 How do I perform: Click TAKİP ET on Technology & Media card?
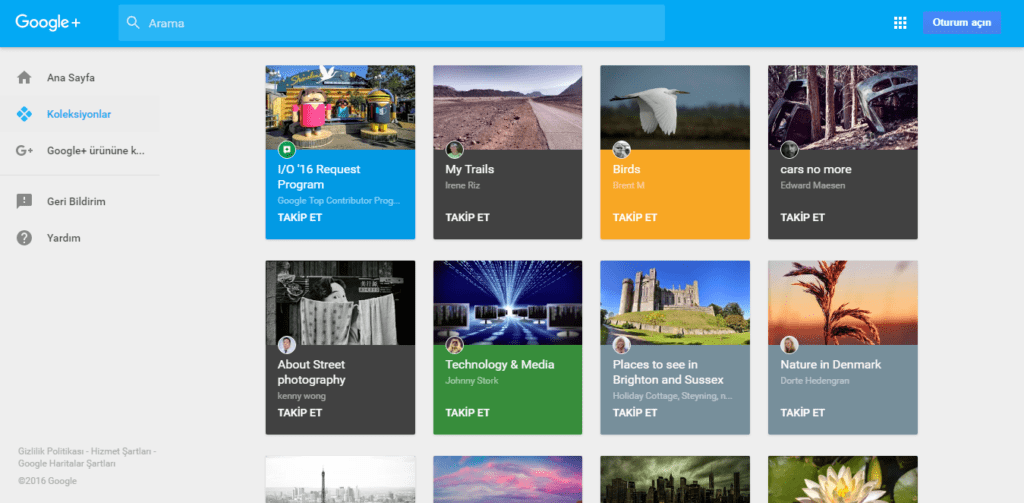[x=468, y=413]
